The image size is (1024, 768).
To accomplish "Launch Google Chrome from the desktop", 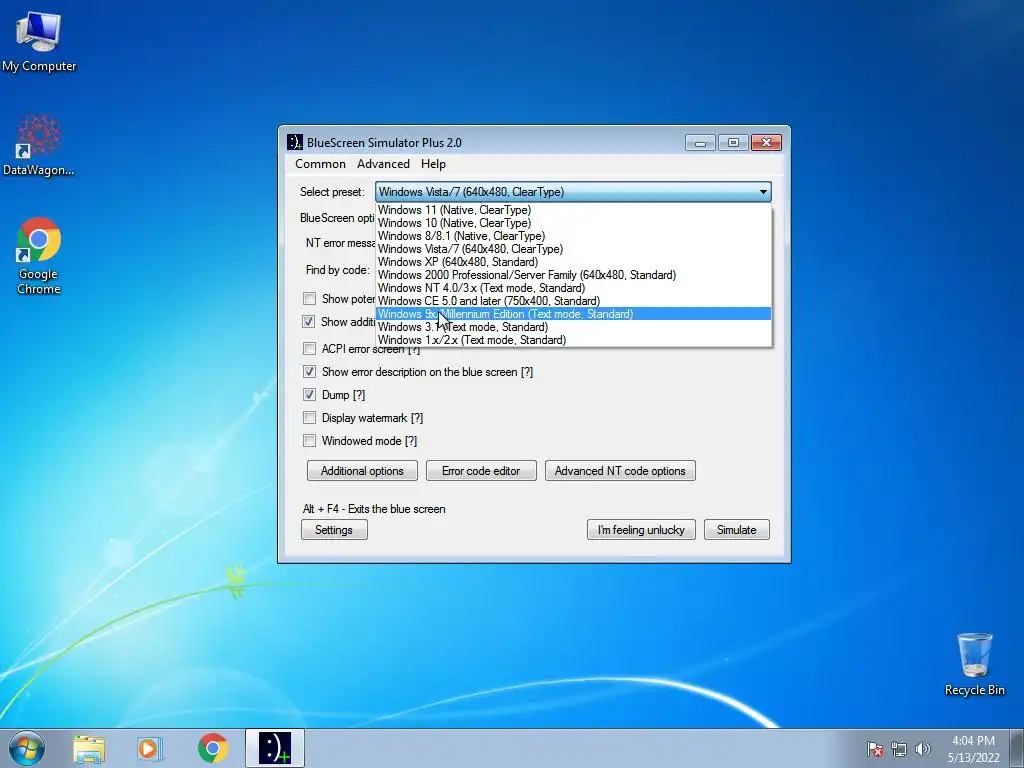I will click(x=39, y=255).
